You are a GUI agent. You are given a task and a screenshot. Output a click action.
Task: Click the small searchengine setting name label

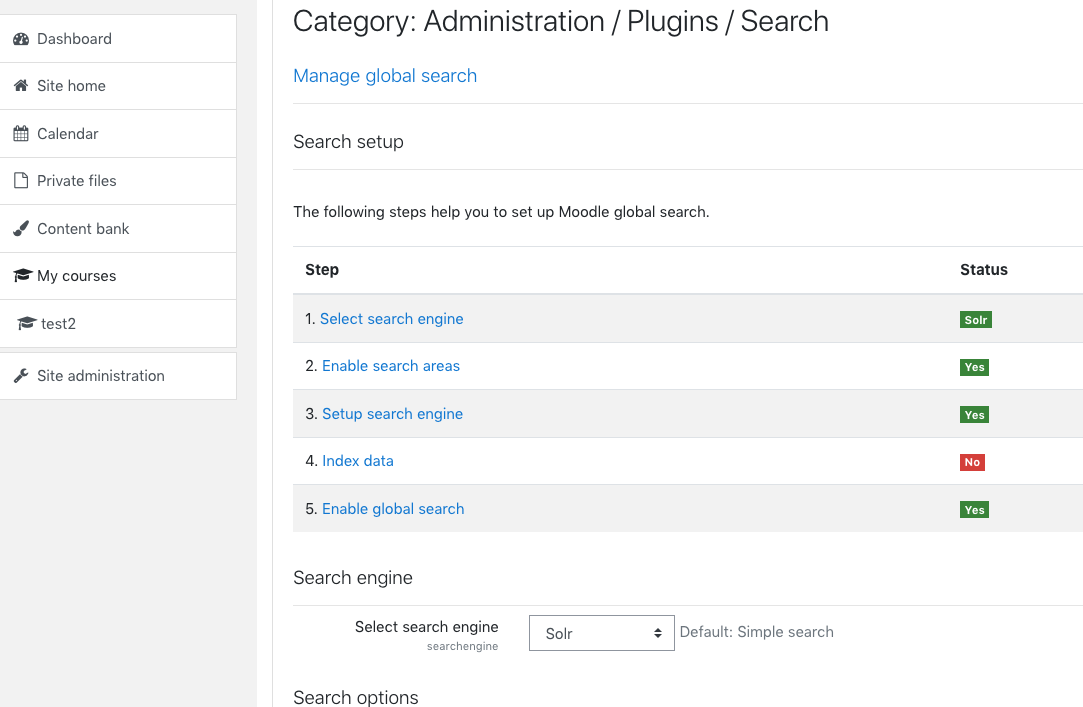click(x=462, y=646)
